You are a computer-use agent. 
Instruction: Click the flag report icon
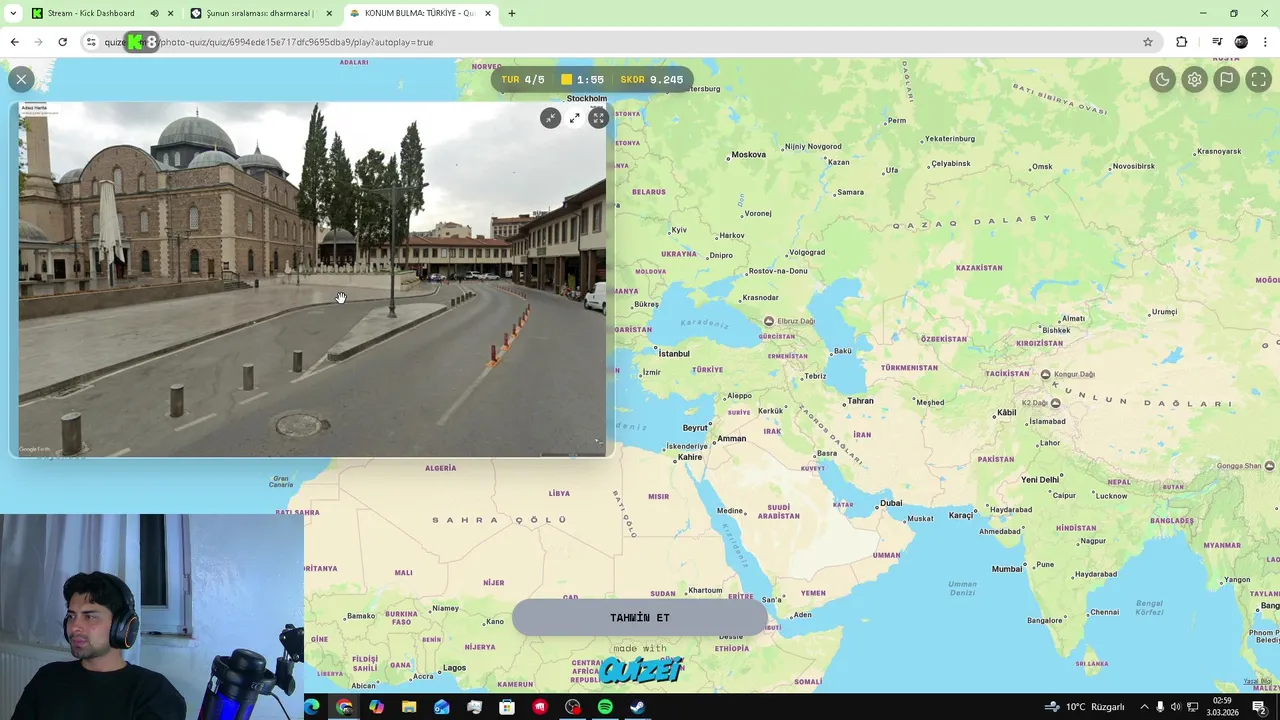1226,80
